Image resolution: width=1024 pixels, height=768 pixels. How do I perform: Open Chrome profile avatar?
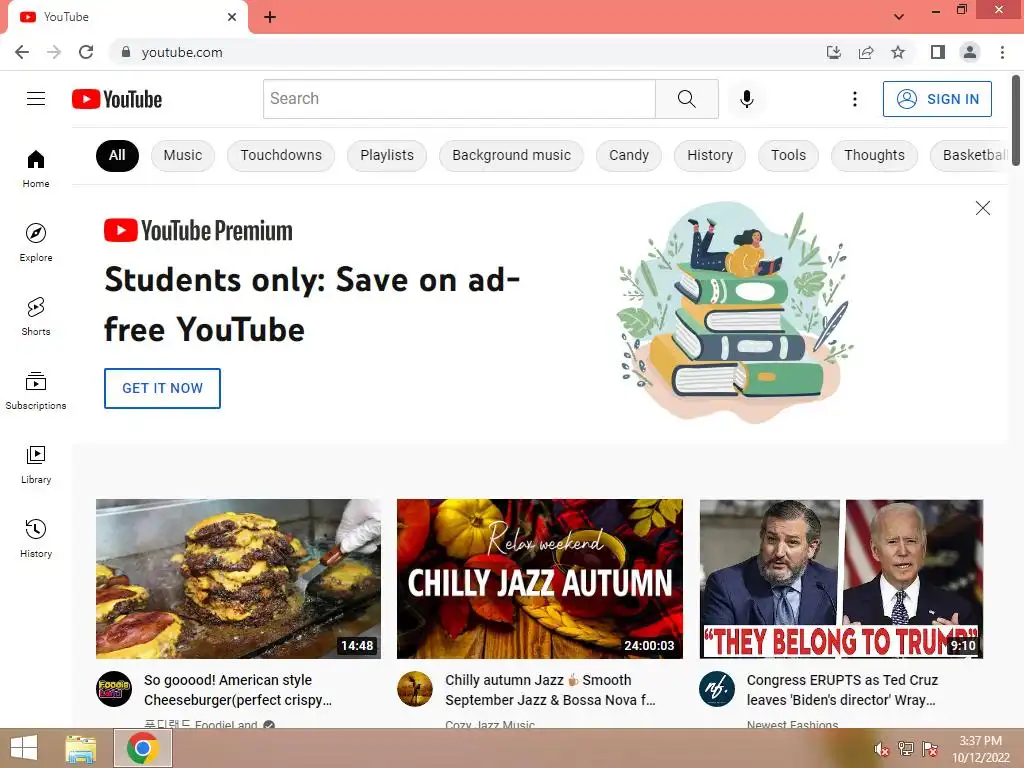pyautogui.click(x=970, y=52)
